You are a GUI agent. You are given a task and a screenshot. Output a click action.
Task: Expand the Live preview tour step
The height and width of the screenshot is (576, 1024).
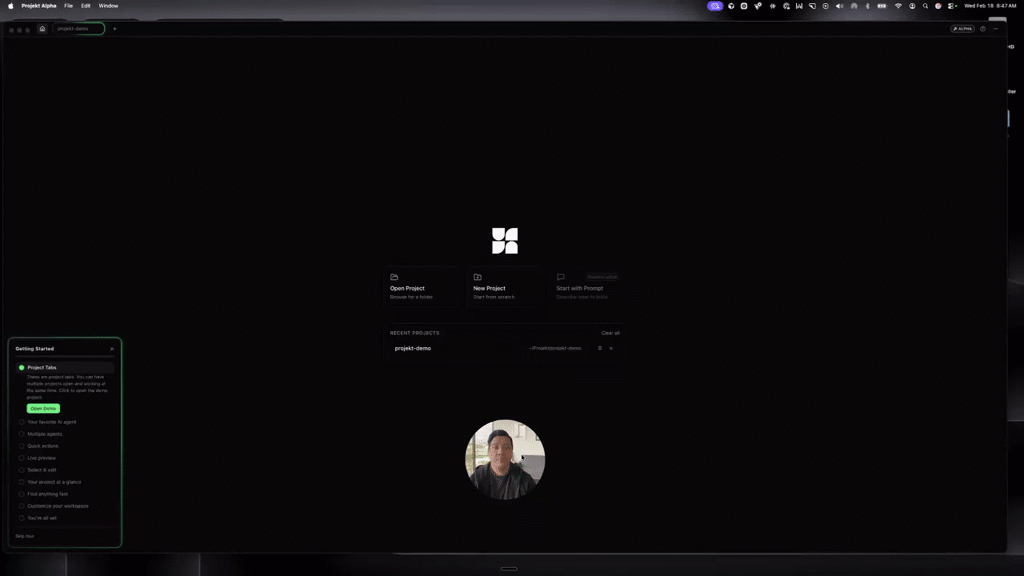point(65,458)
